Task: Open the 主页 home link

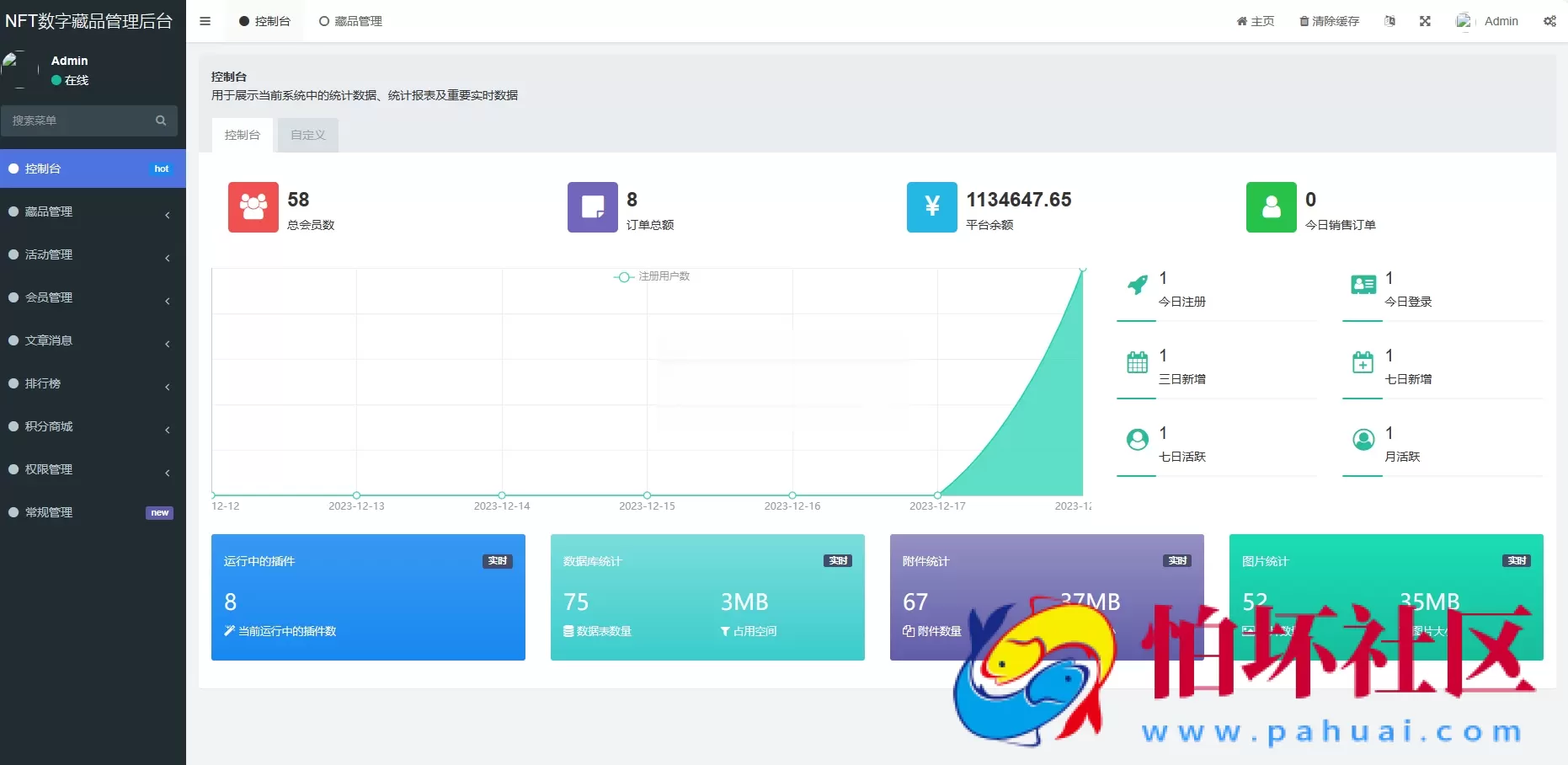Action: [1255, 21]
